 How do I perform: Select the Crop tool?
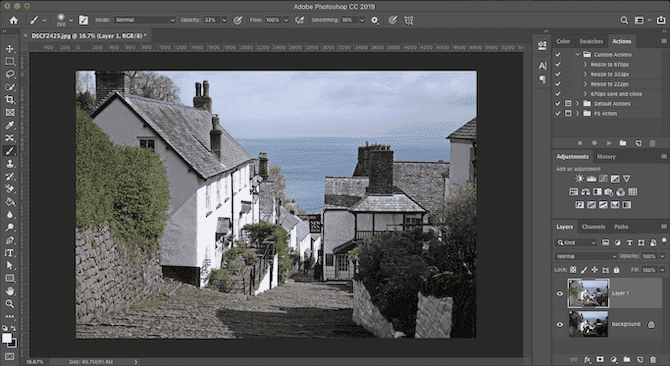9,100
